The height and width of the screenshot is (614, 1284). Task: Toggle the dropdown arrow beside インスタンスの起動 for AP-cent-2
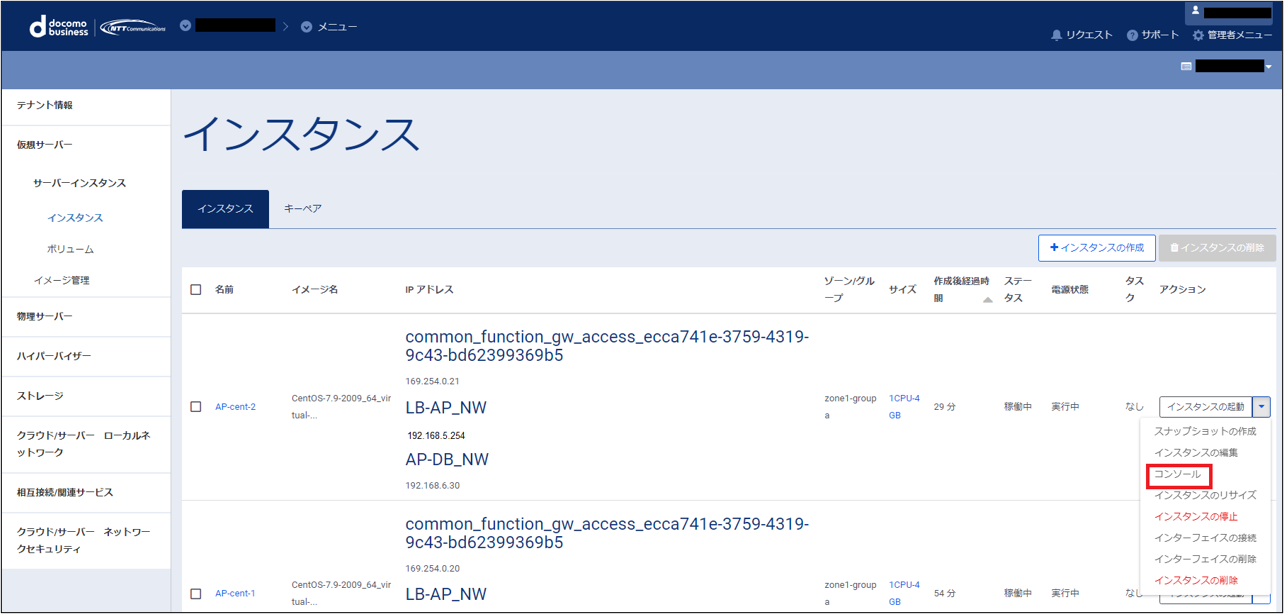click(x=1262, y=407)
